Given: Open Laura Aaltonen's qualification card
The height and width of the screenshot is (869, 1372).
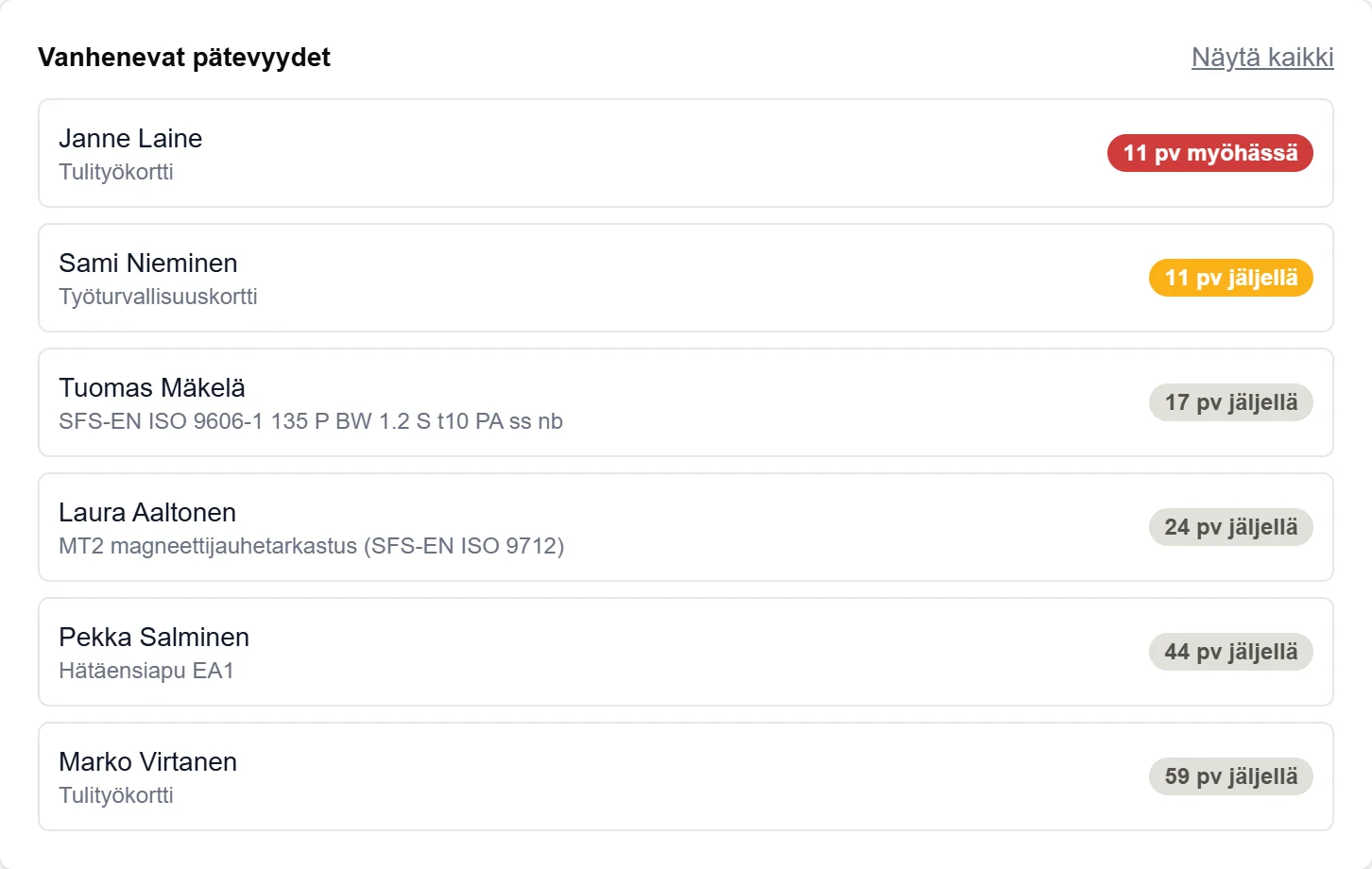Looking at the screenshot, I should coord(686,527).
